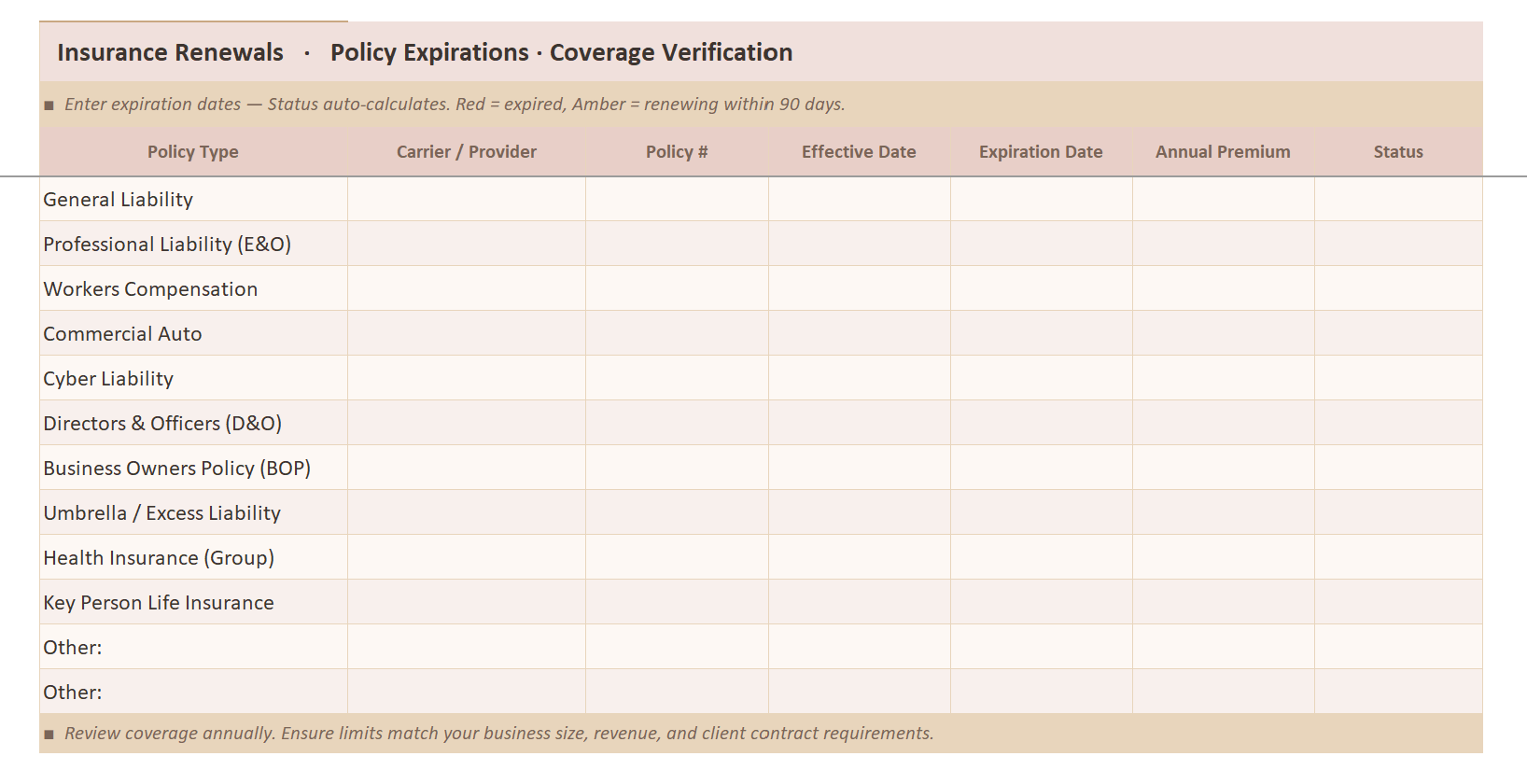This screenshot has width=1527, height=784.
Task: Select the 'Status' column header
Action: click(1398, 152)
